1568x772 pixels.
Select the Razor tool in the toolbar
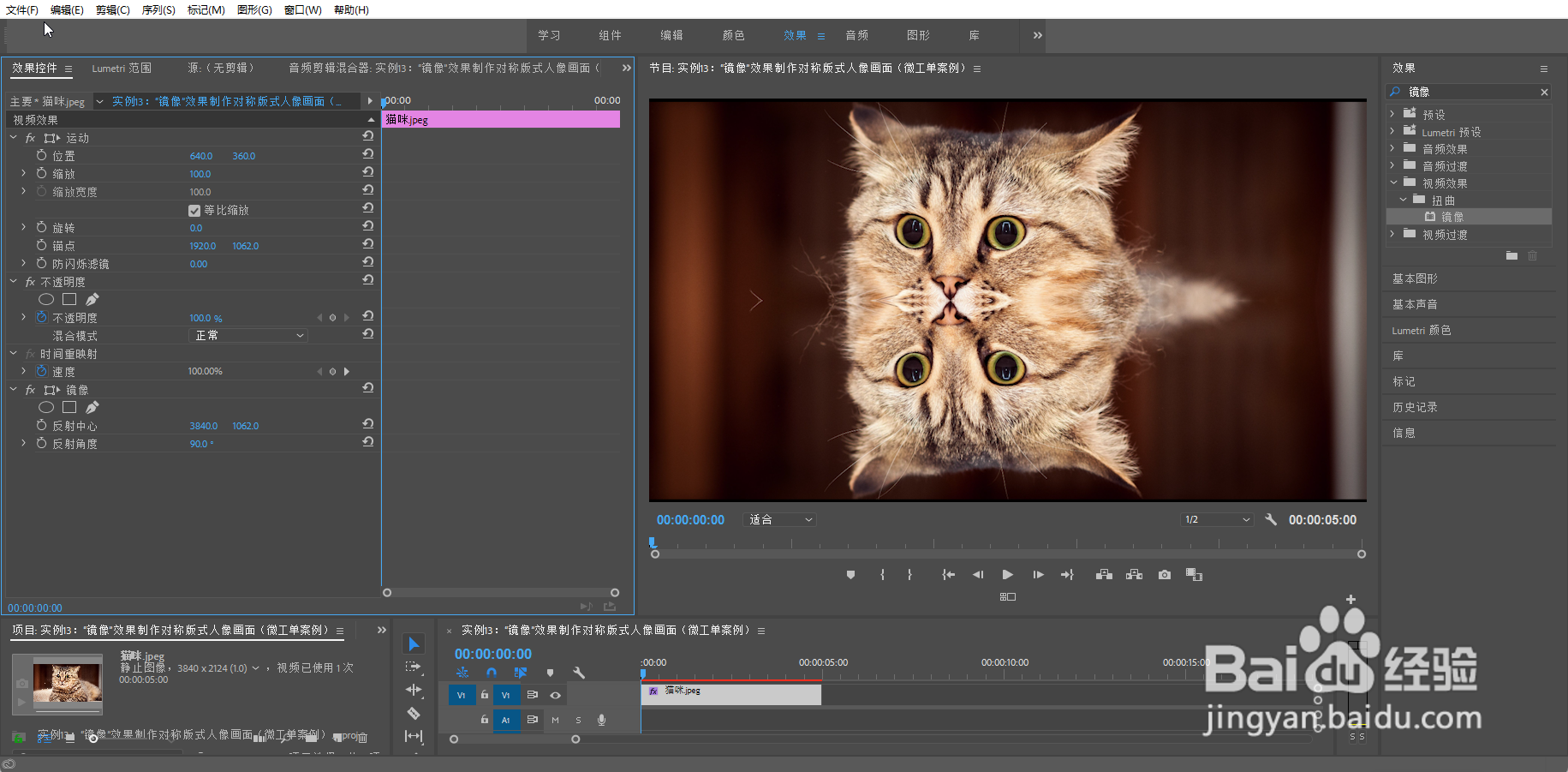[x=414, y=713]
